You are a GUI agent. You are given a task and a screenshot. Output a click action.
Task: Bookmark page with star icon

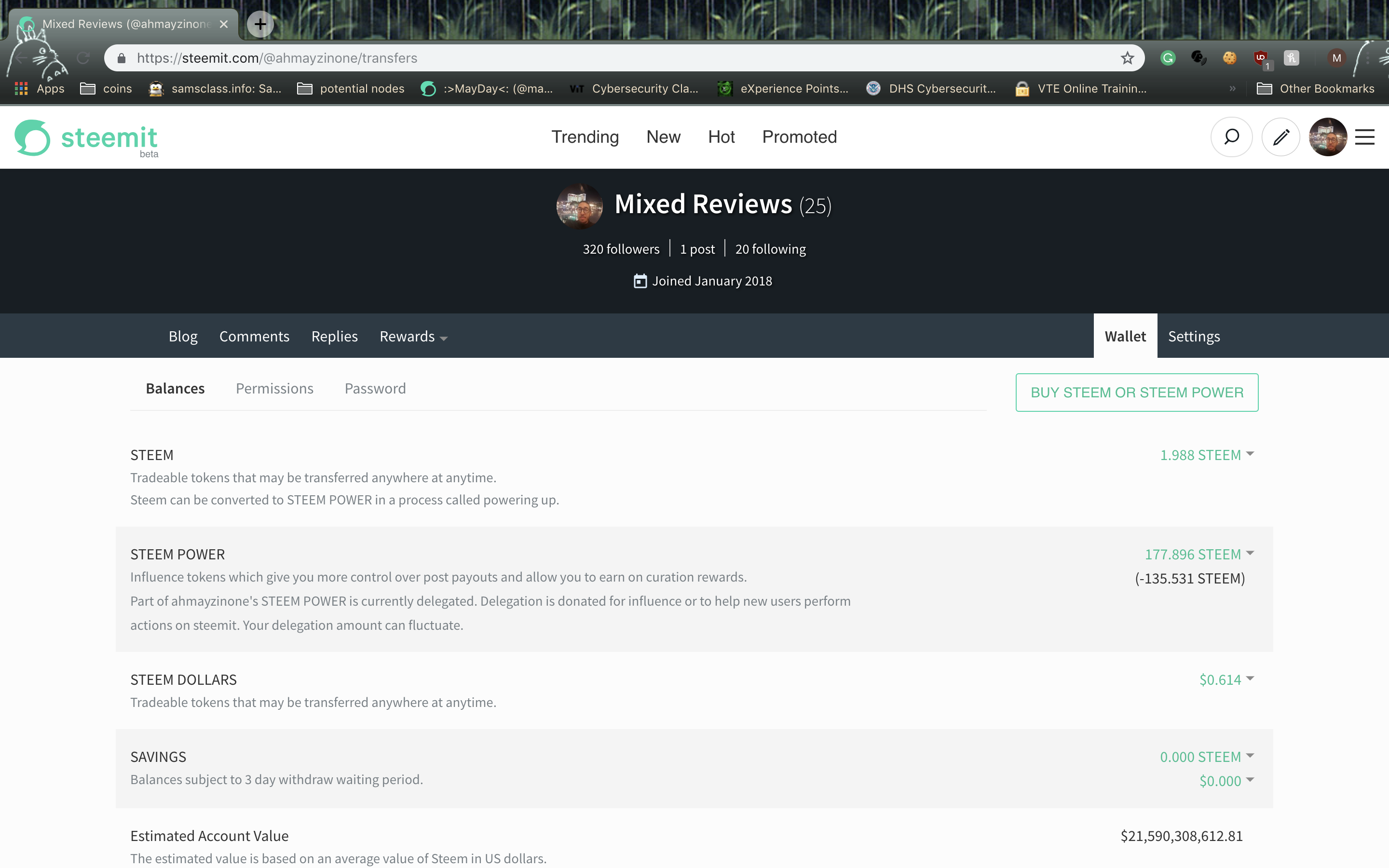click(1127, 58)
